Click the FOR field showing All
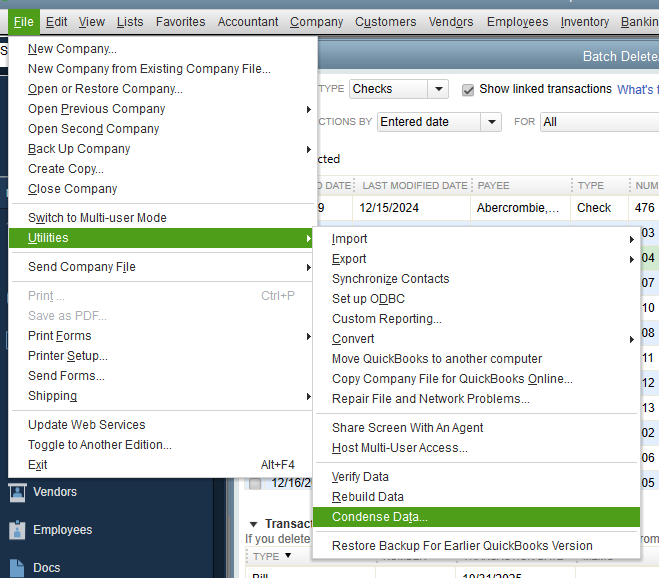Screen dimensions: 659x578 (x=600, y=122)
